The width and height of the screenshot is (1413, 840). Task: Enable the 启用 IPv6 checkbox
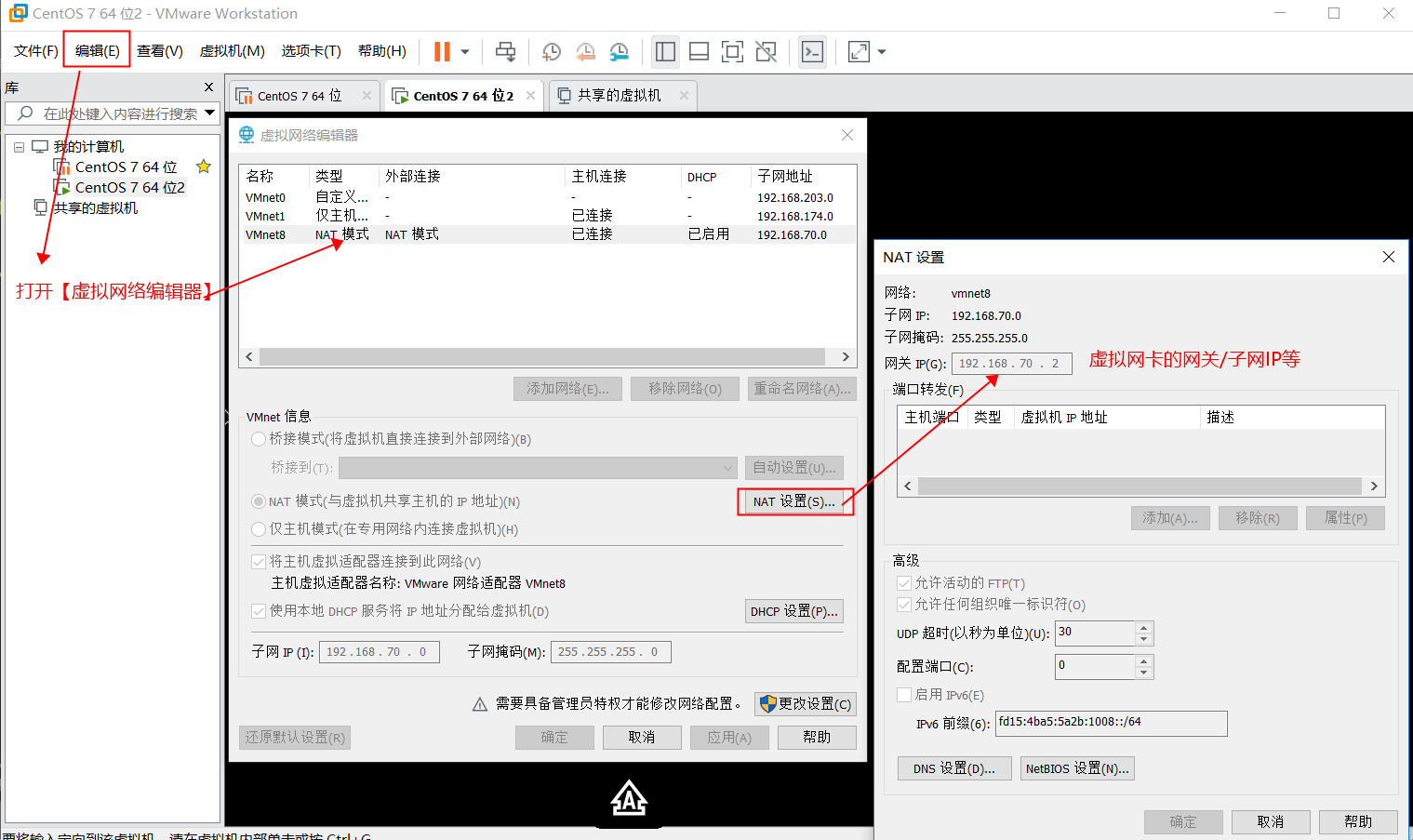(903, 695)
